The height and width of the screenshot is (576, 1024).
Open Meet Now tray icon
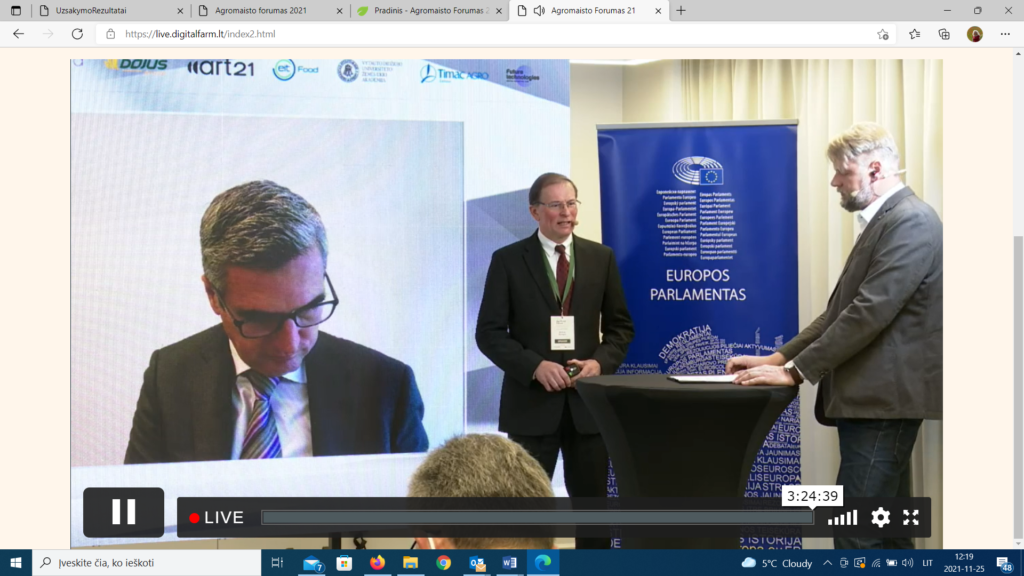844,563
